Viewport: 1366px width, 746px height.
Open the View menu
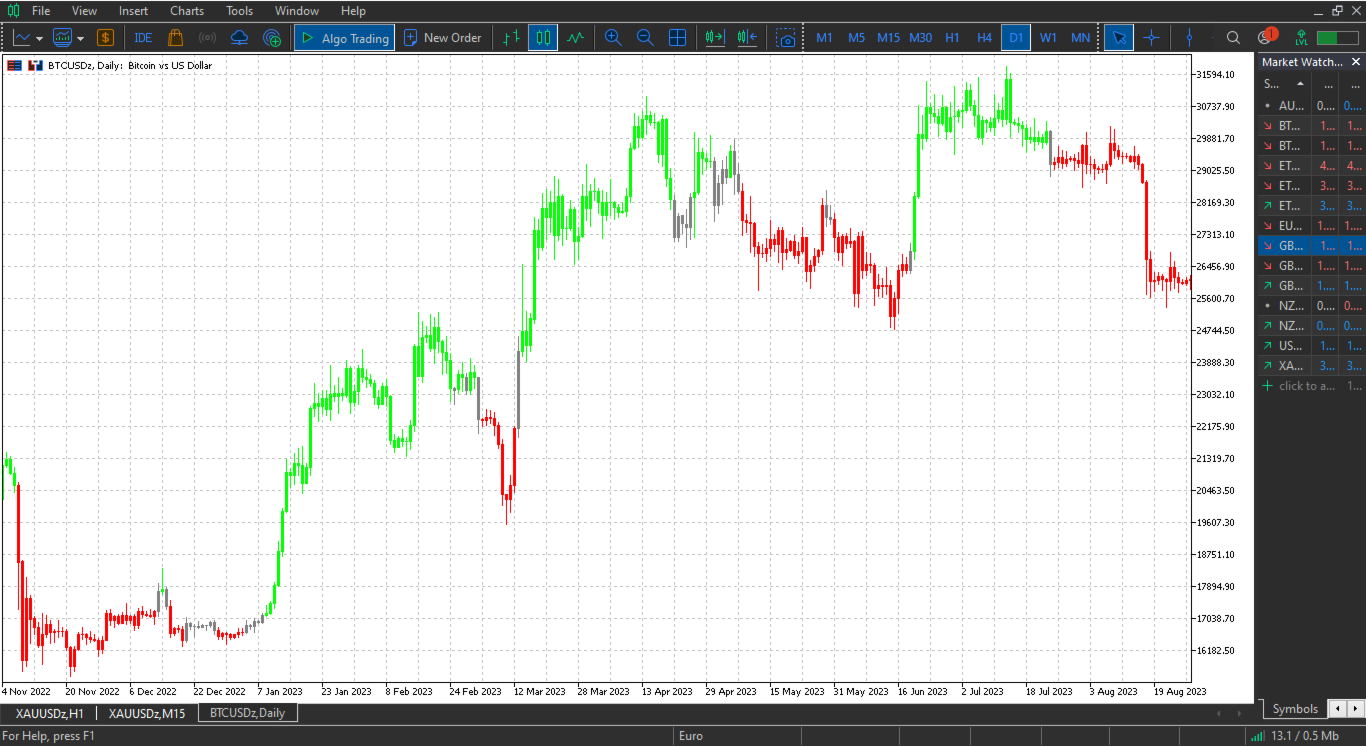(85, 11)
